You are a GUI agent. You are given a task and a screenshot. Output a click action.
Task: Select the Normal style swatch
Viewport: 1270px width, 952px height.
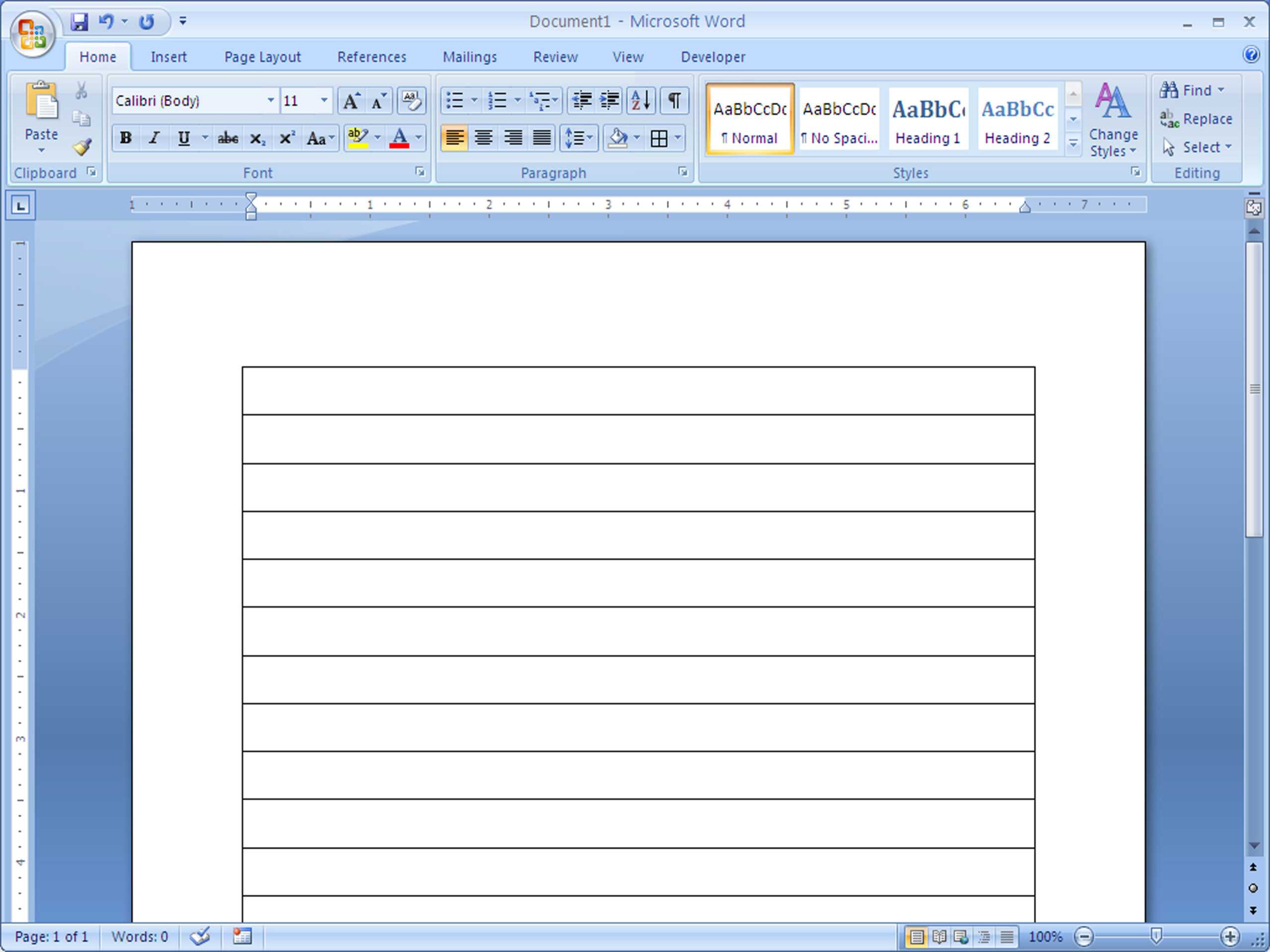pyautogui.click(x=752, y=116)
